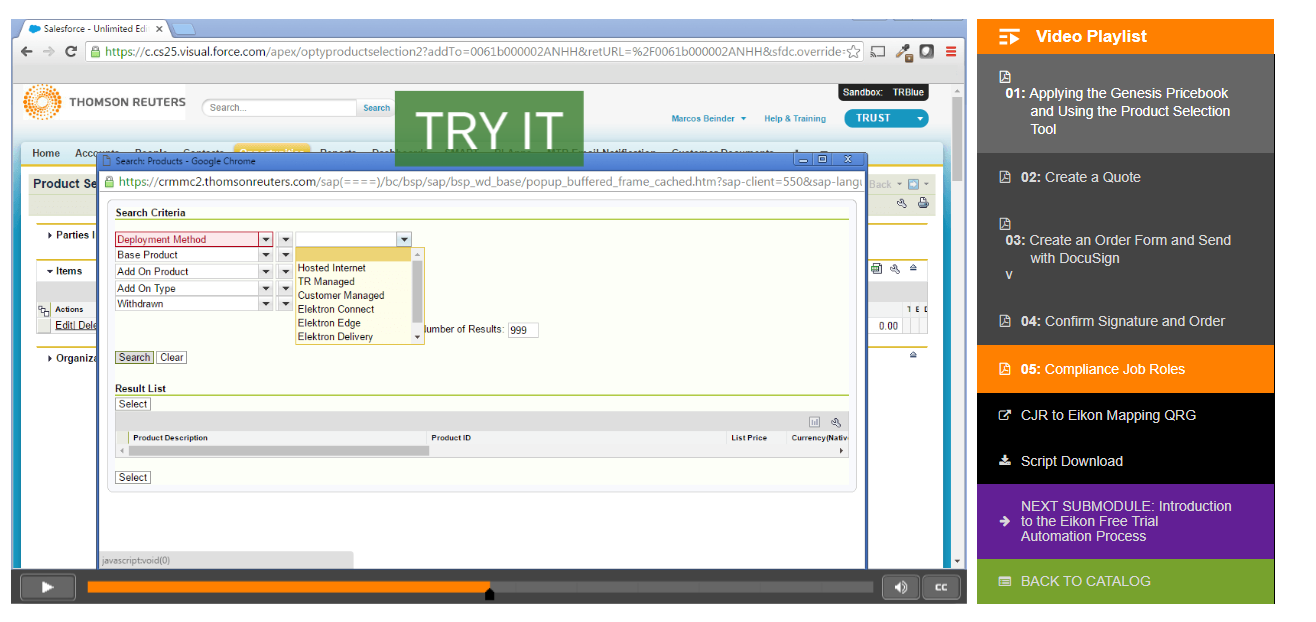Switch to the Home tab in Salesforce
The image size is (1316, 622).
coord(46,153)
